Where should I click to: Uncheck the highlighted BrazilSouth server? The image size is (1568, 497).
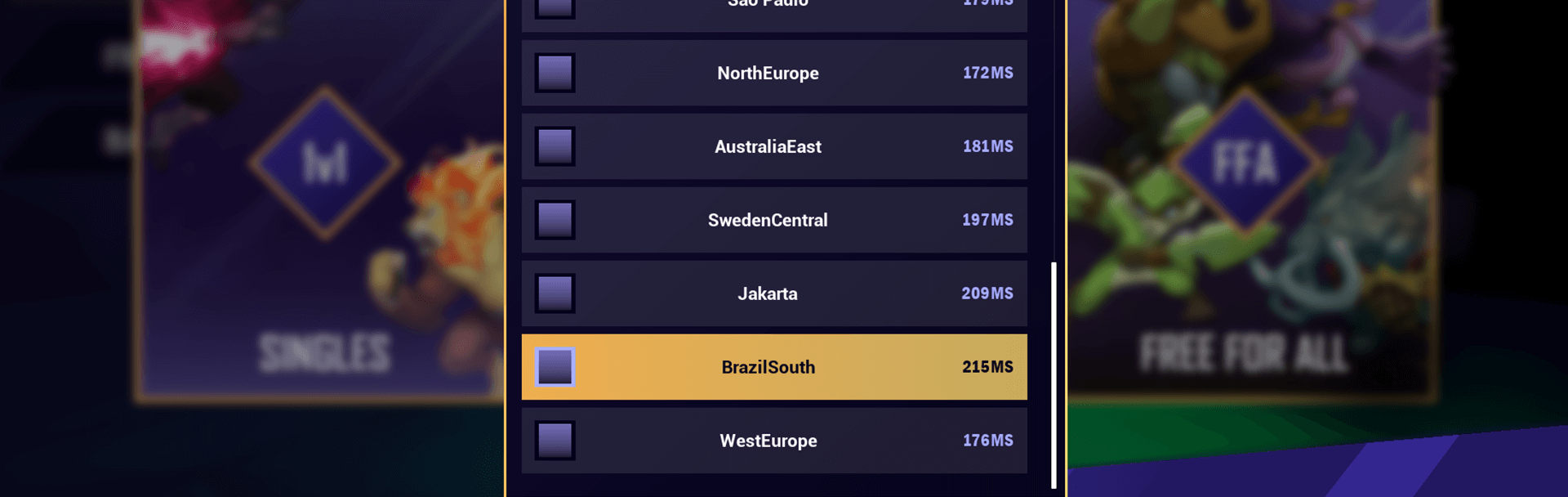(x=556, y=367)
